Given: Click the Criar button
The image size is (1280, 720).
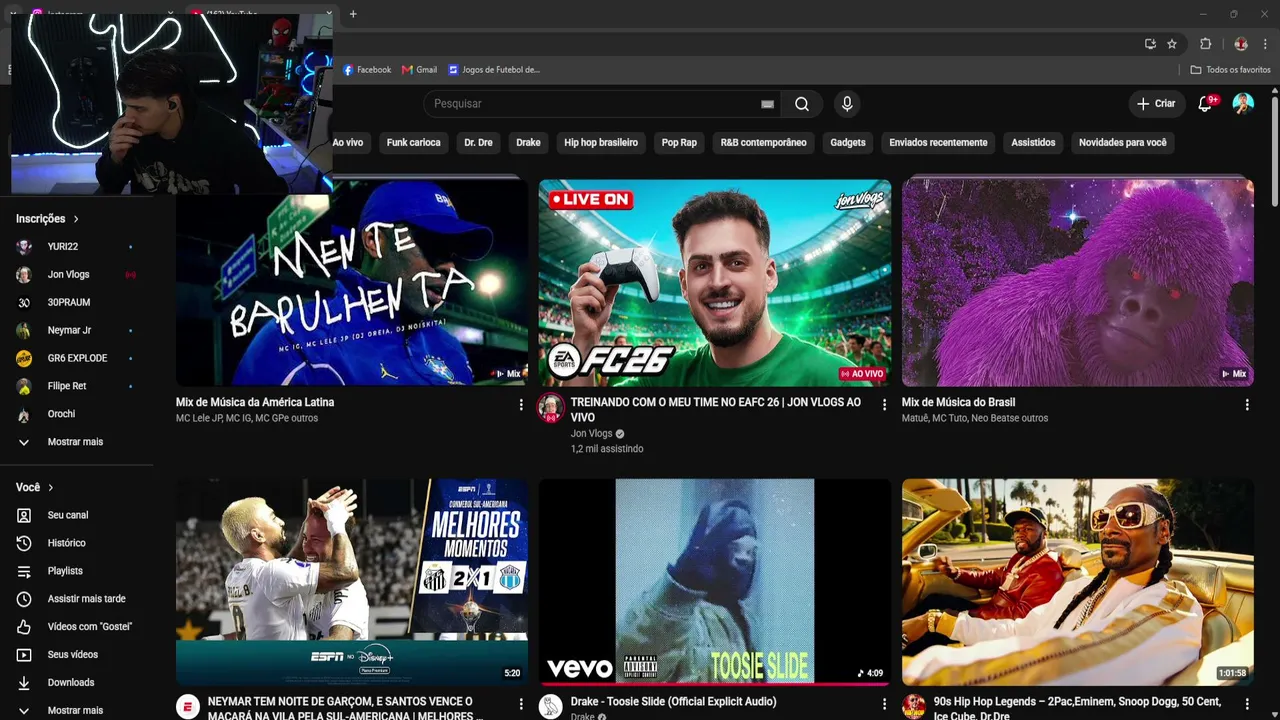Looking at the screenshot, I should click(x=1156, y=104).
